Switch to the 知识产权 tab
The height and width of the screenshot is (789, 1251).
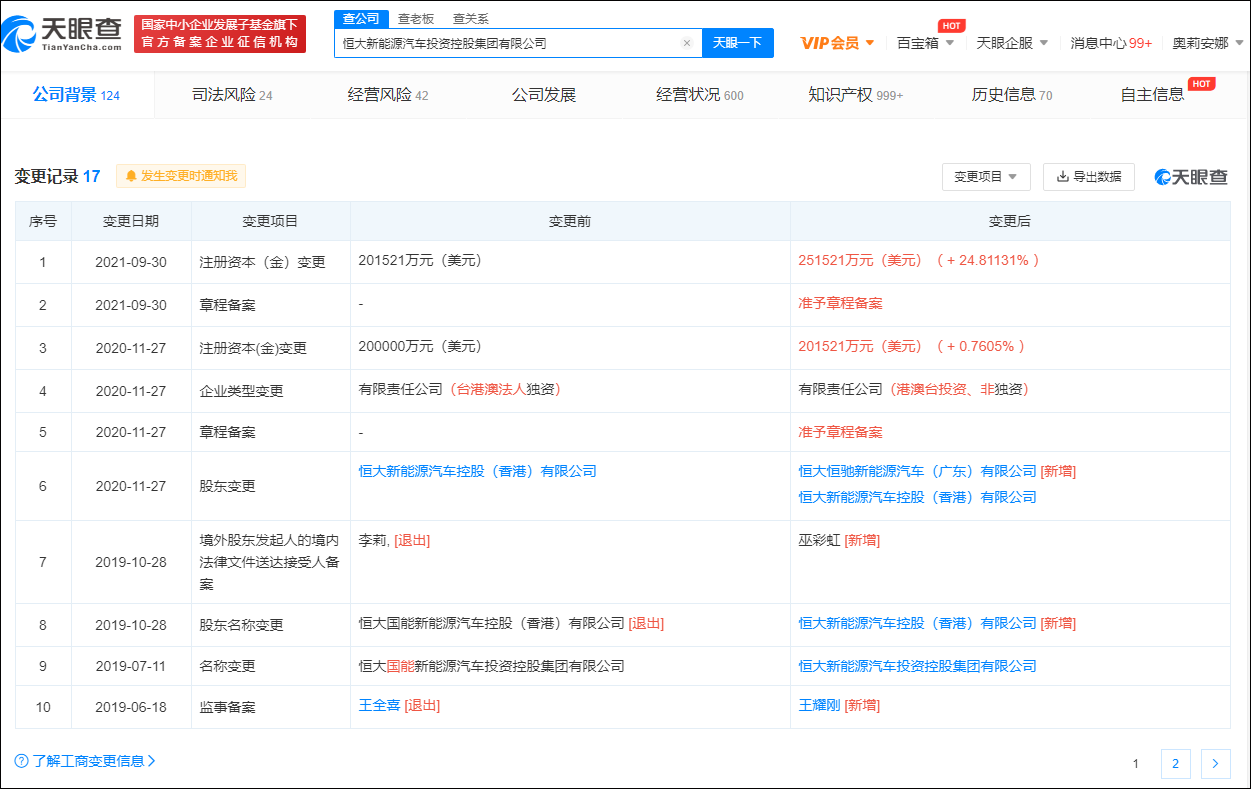(x=855, y=95)
